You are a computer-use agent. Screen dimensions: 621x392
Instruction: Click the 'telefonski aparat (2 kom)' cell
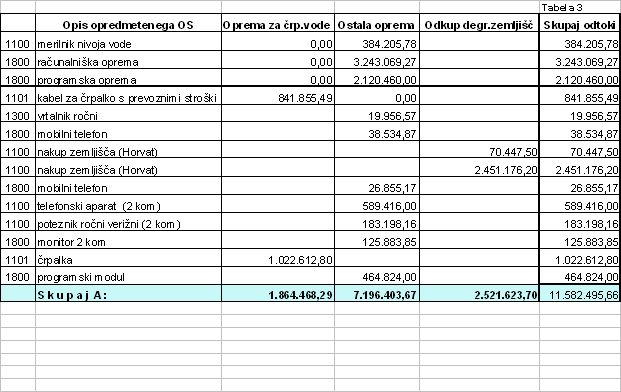coord(128,204)
